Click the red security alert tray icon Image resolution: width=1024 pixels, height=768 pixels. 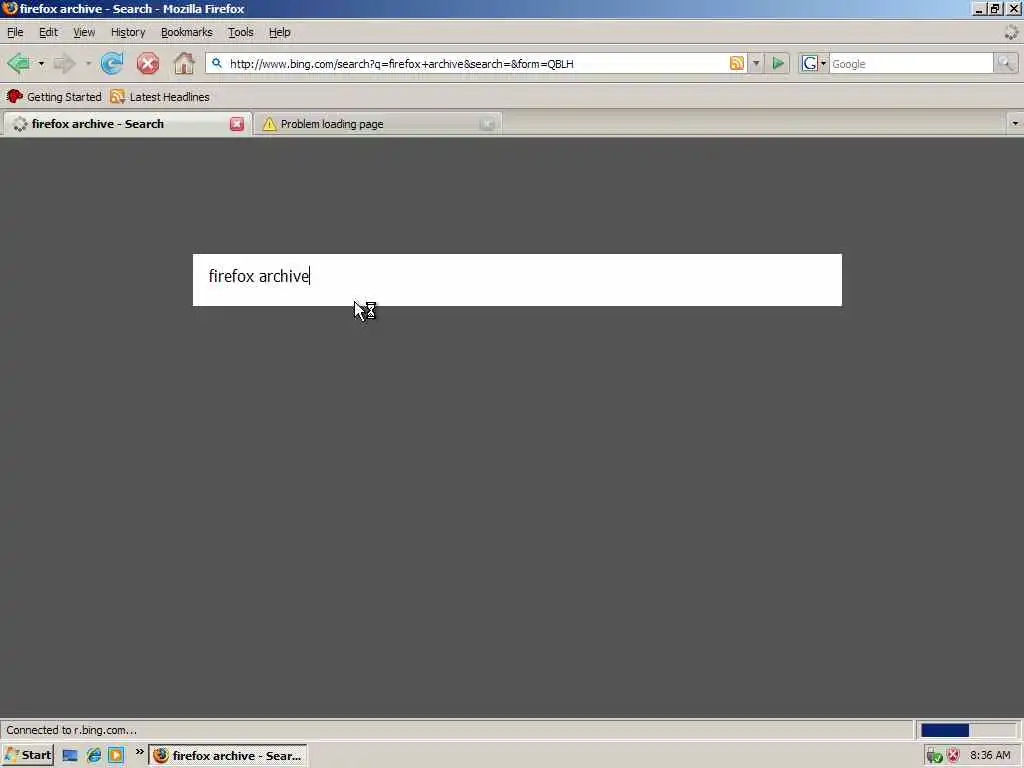953,756
